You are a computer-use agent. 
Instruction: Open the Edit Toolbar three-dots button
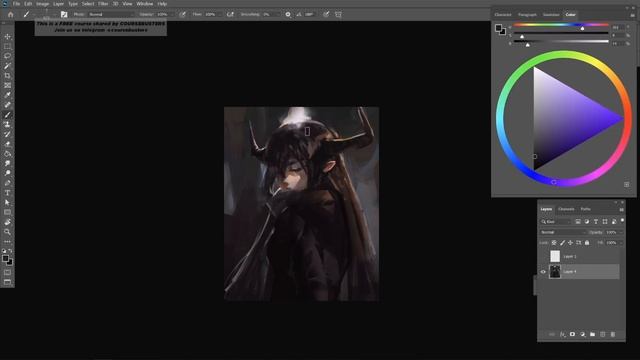(7, 242)
